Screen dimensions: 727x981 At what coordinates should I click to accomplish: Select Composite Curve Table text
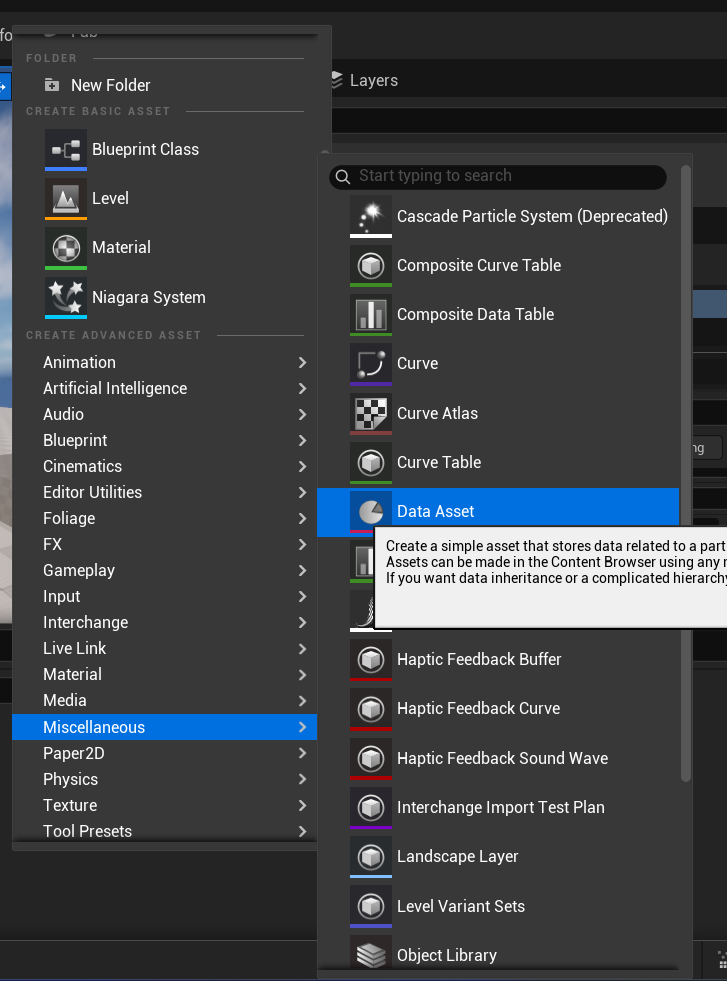tap(479, 265)
